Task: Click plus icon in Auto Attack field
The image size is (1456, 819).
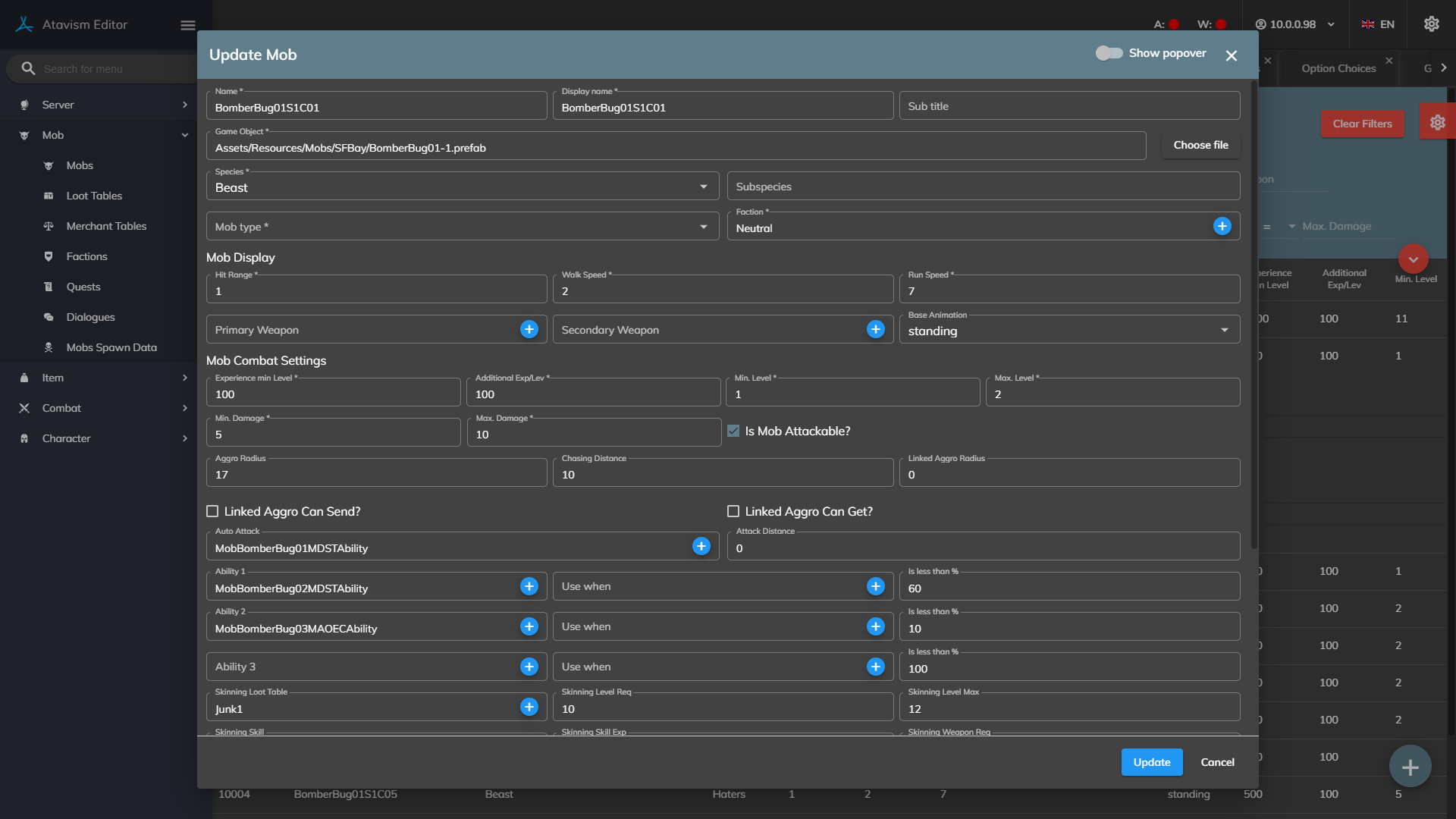Action: 701,546
